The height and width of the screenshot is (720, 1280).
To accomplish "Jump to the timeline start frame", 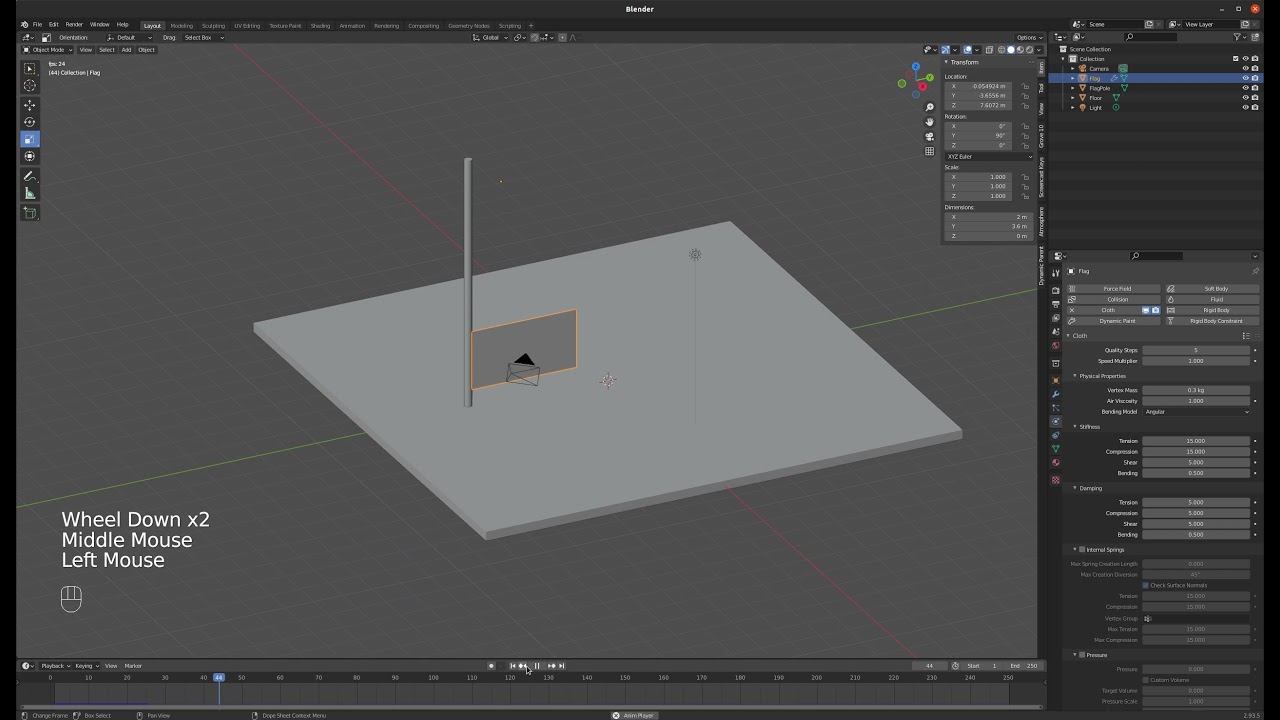I will (513, 666).
